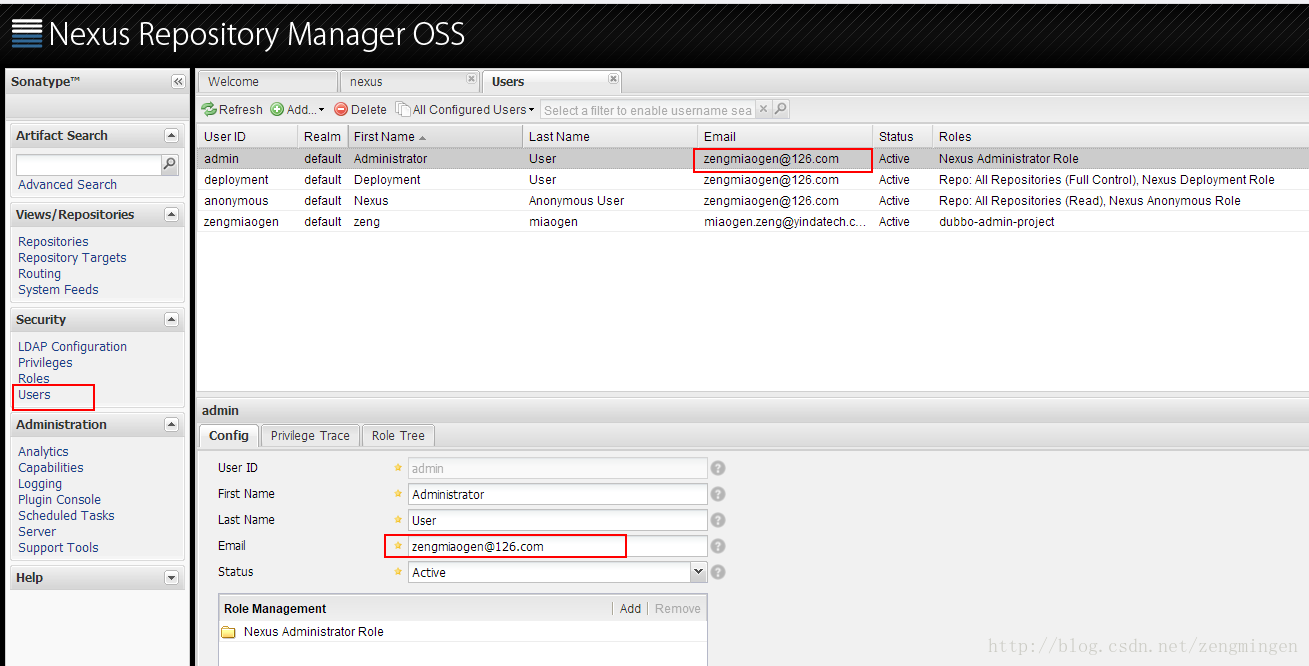This screenshot has width=1309, height=666.
Task: Click the Nexus Repository Manager logo icon
Action: [27, 33]
